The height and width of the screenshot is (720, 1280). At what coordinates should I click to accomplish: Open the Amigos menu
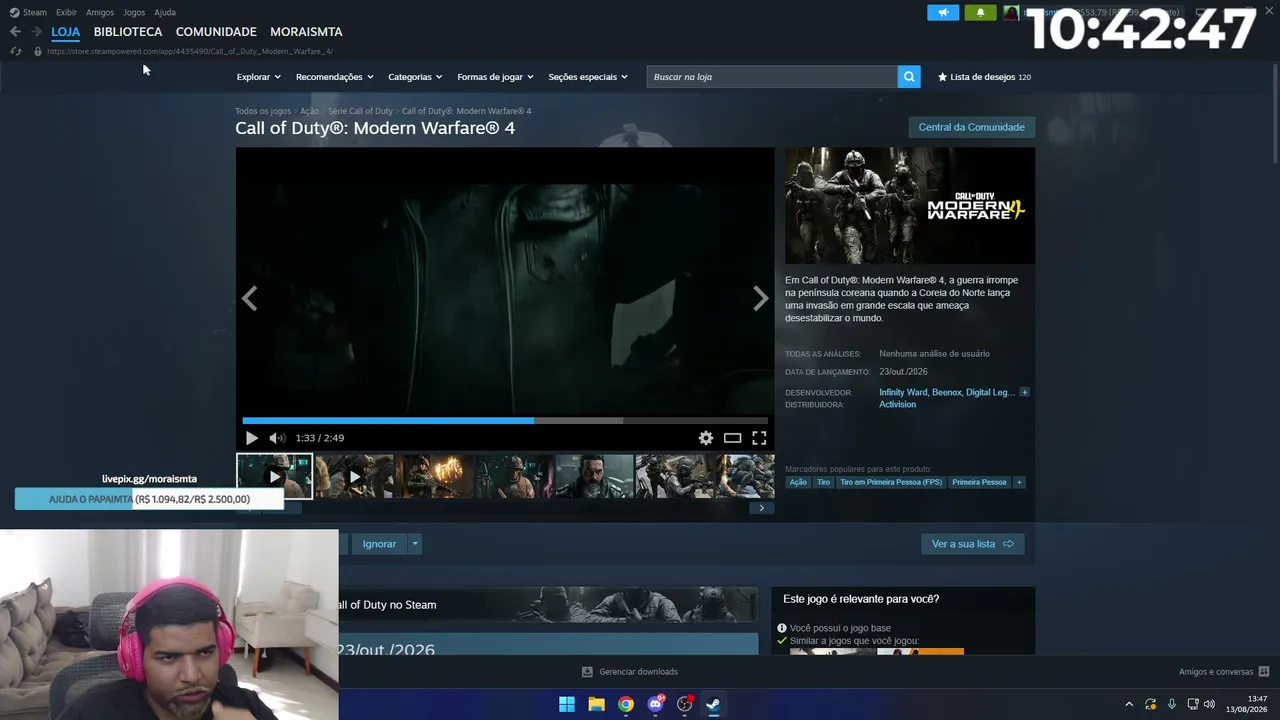coord(100,12)
